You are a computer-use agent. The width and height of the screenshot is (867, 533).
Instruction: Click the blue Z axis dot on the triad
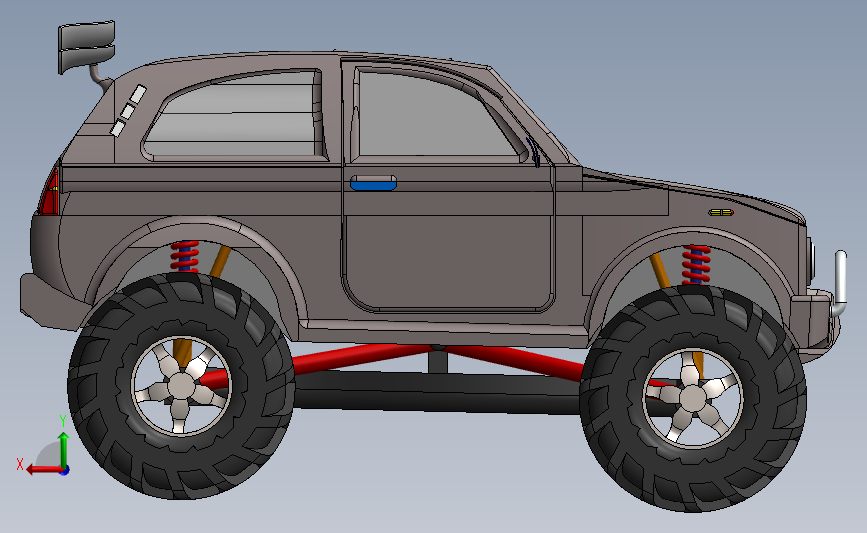(x=64, y=470)
